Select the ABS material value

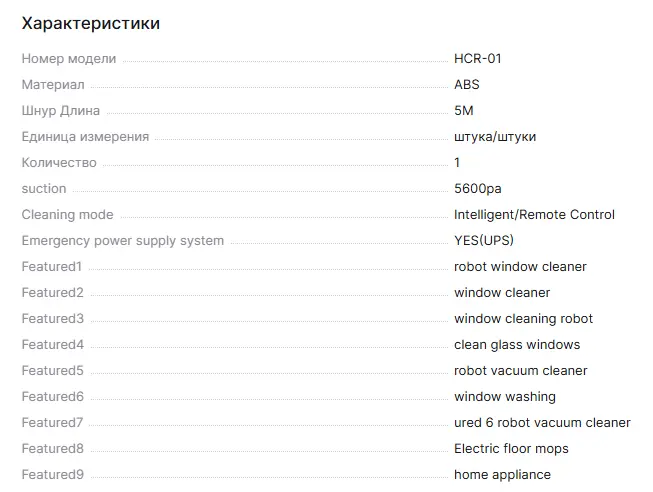coord(467,85)
